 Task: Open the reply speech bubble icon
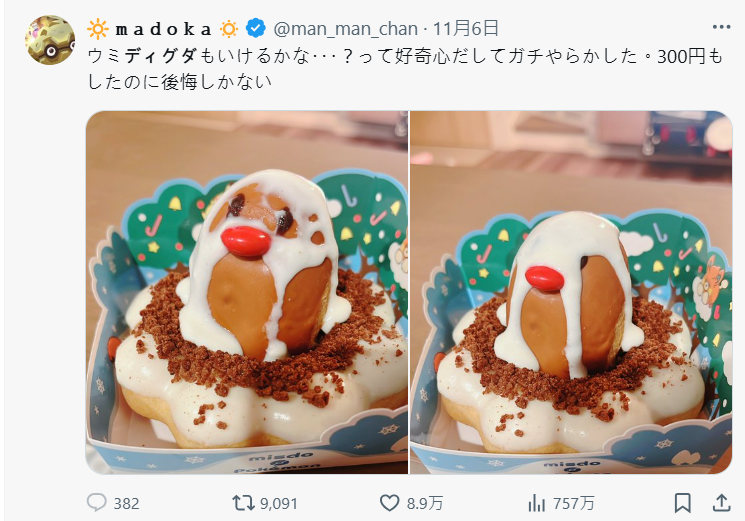(x=96, y=502)
